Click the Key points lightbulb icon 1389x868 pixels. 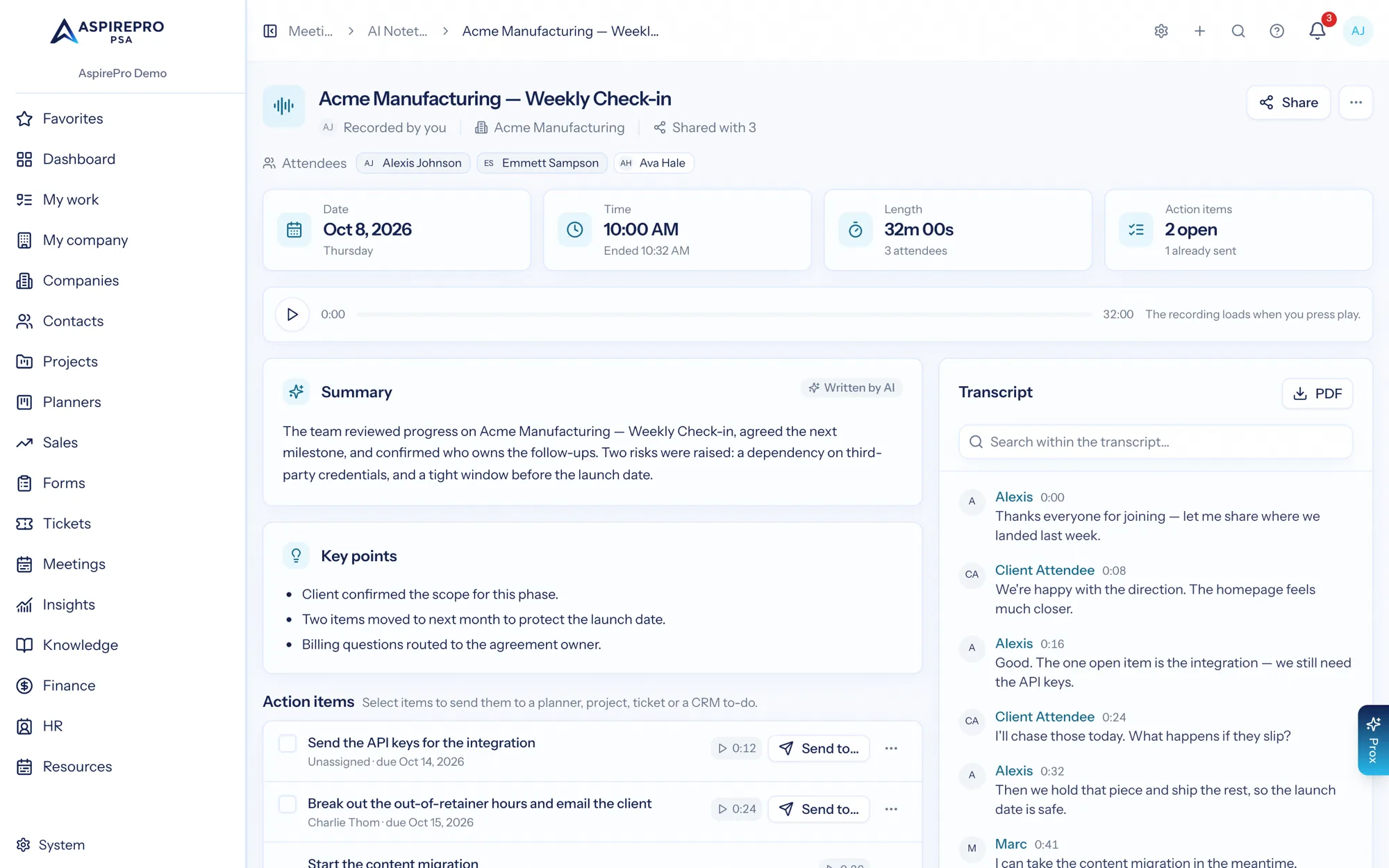tap(296, 556)
